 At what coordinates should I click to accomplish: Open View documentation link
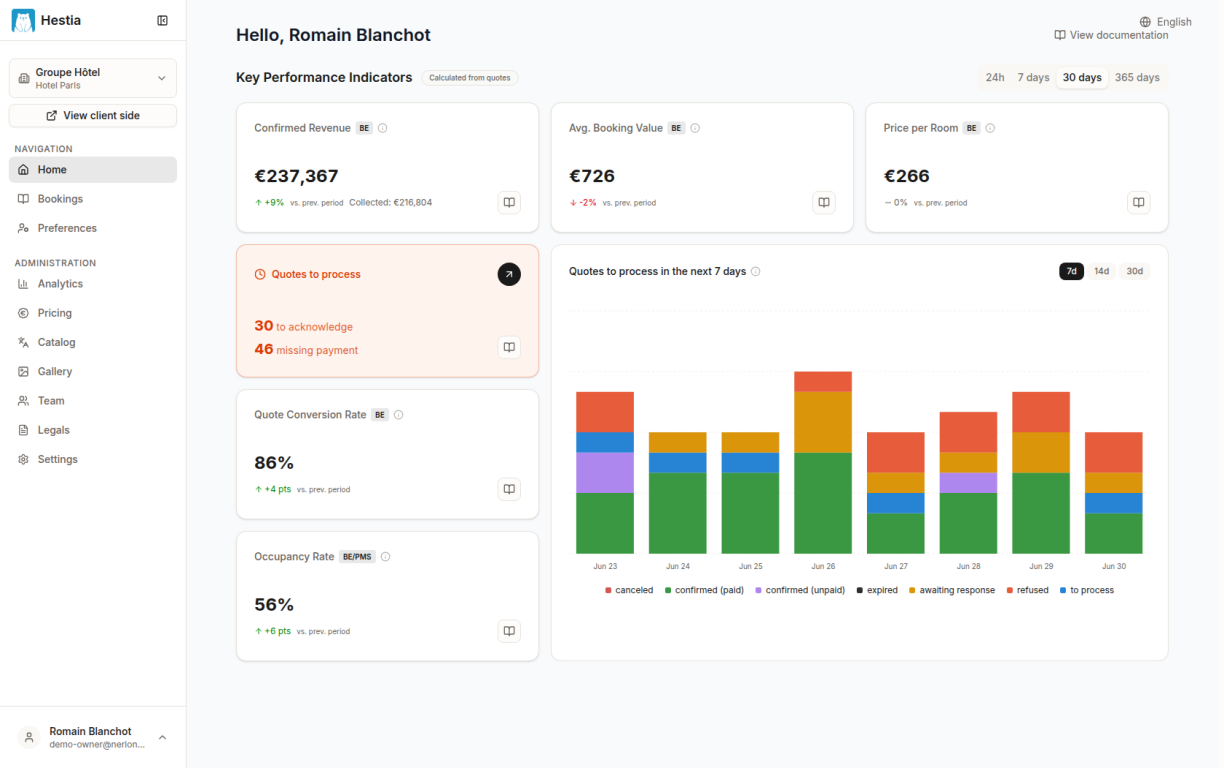pos(1111,35)
